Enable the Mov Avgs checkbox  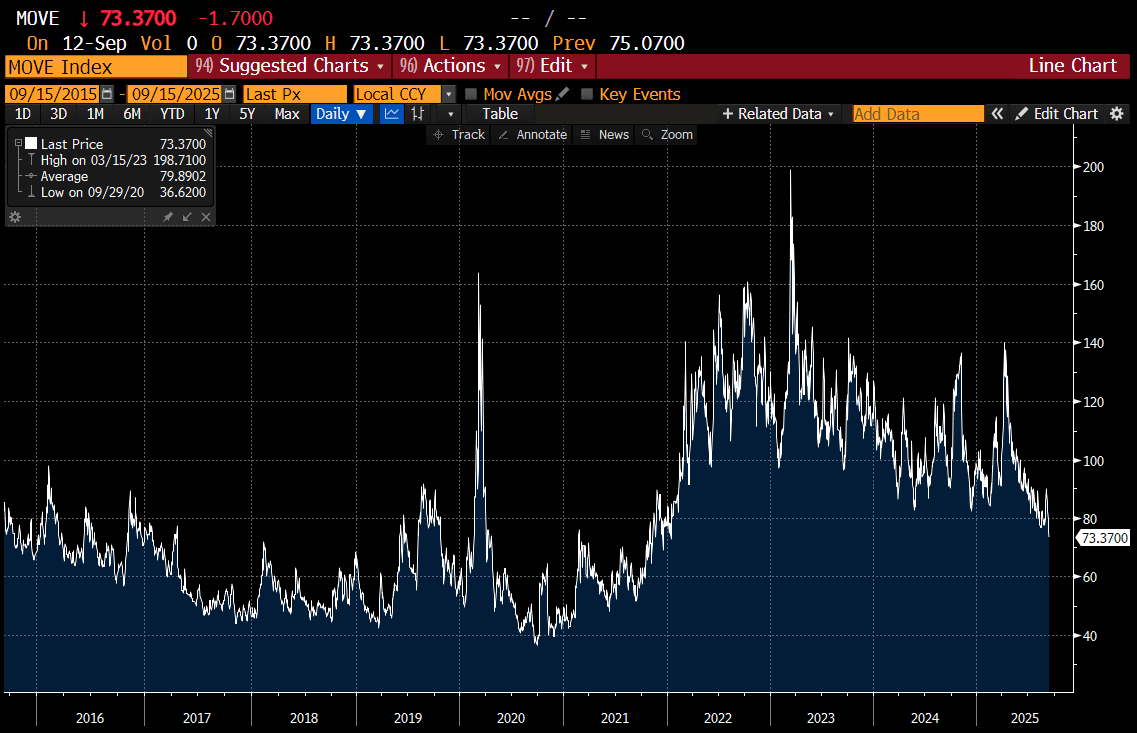pyautogui.click(x=471, y=94)
